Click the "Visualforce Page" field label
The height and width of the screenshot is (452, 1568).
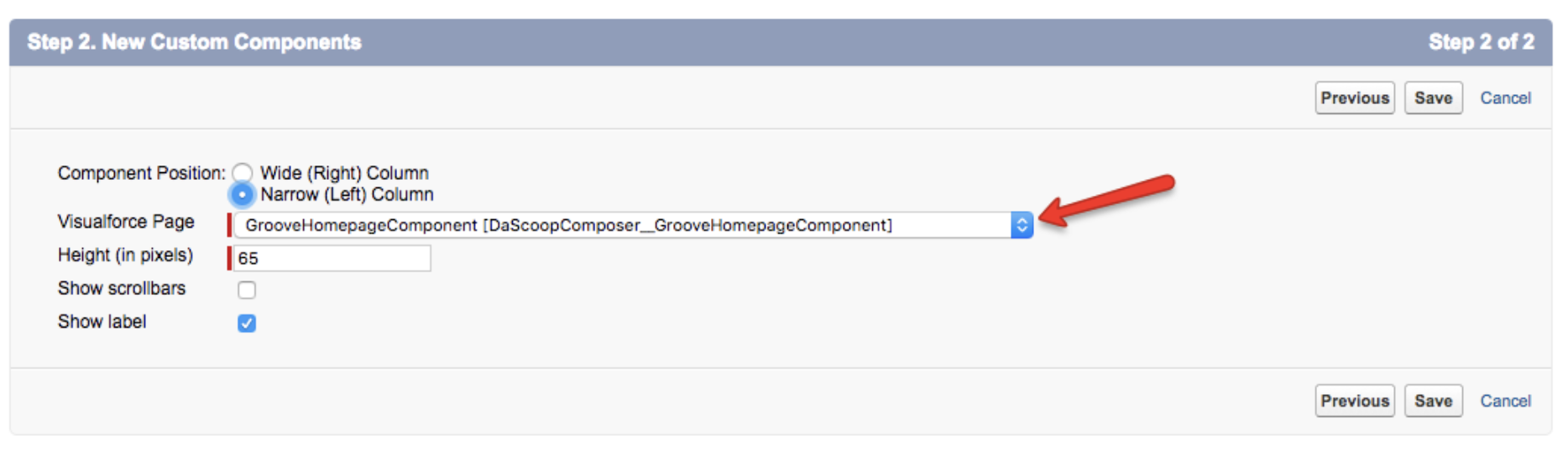click(126, 222)
